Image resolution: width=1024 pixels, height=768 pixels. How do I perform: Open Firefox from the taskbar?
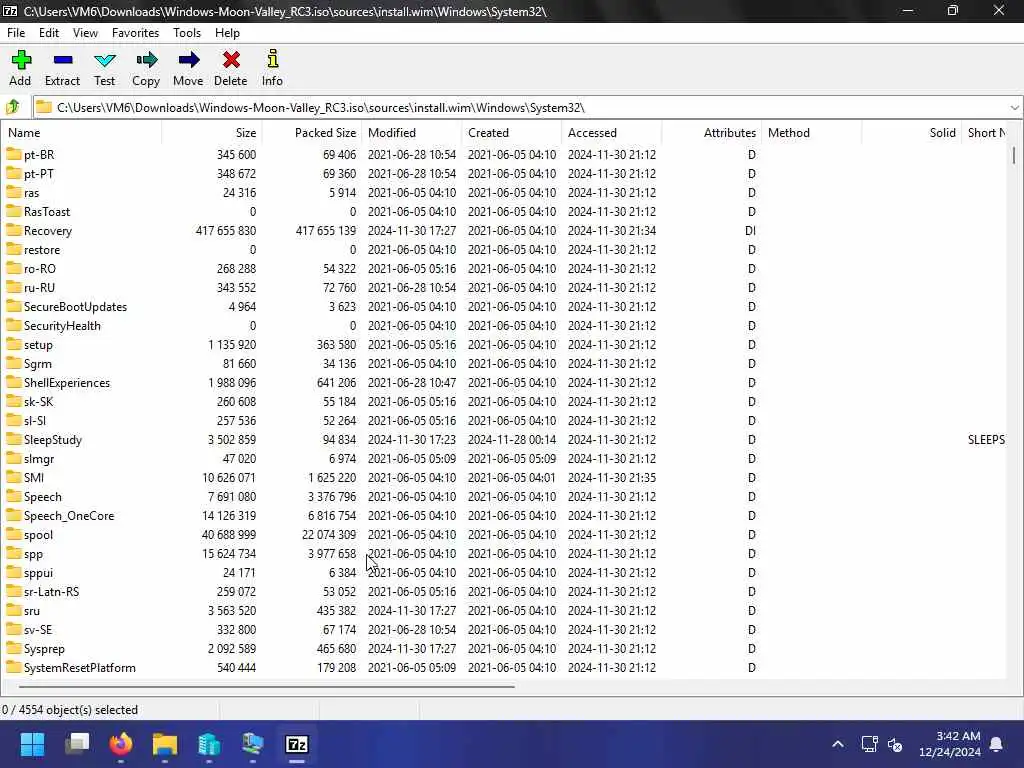tap(121, 744)
